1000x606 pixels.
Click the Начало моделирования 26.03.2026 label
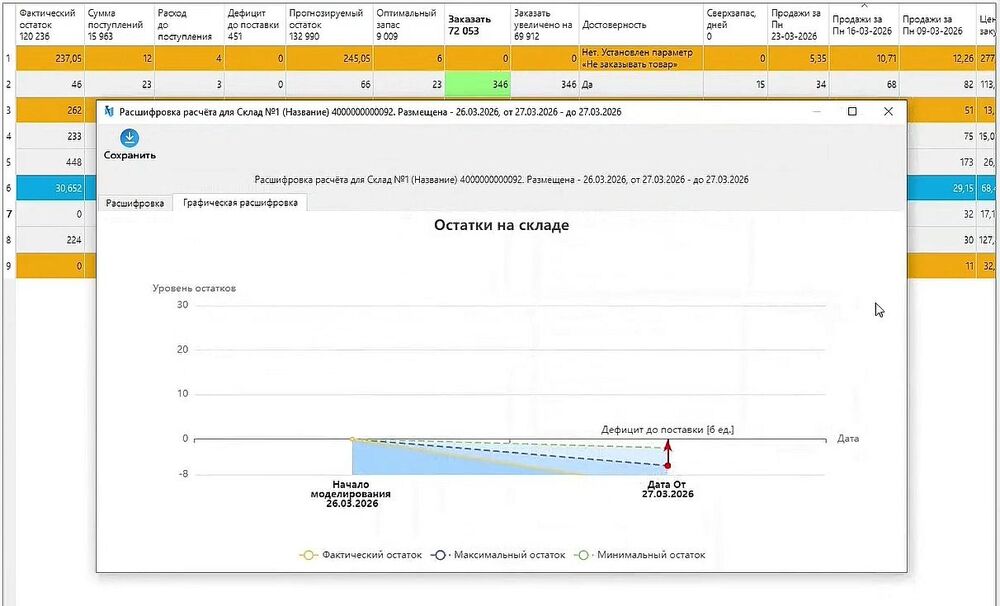pyautogui.click(x=351, y=494)
